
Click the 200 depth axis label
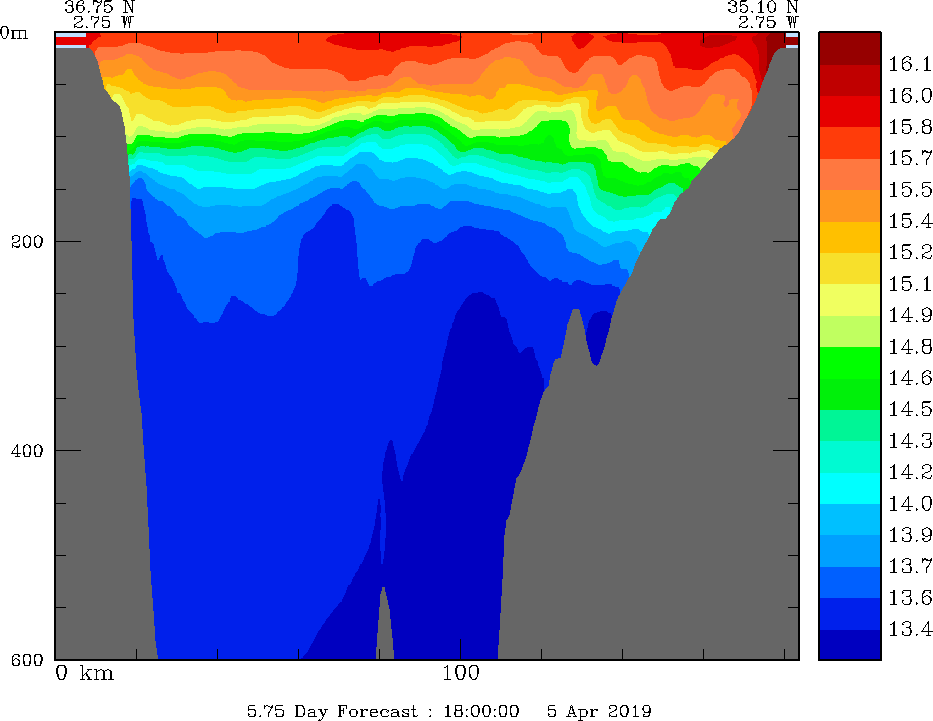[x=27, y=242]
